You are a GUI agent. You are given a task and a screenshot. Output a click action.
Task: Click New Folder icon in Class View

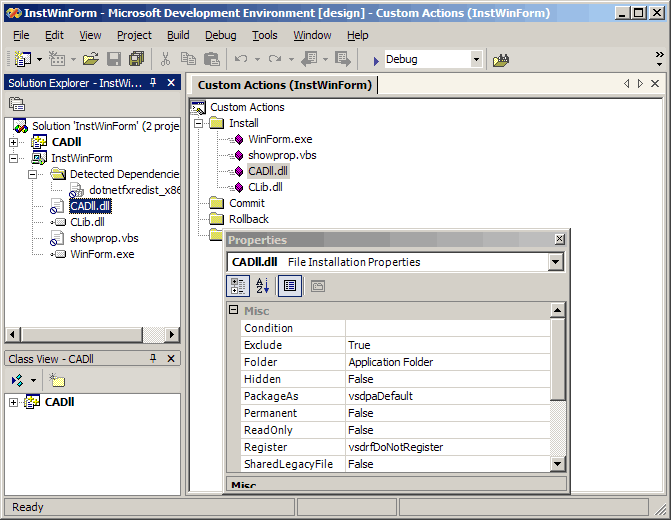[x=58, y=381]
